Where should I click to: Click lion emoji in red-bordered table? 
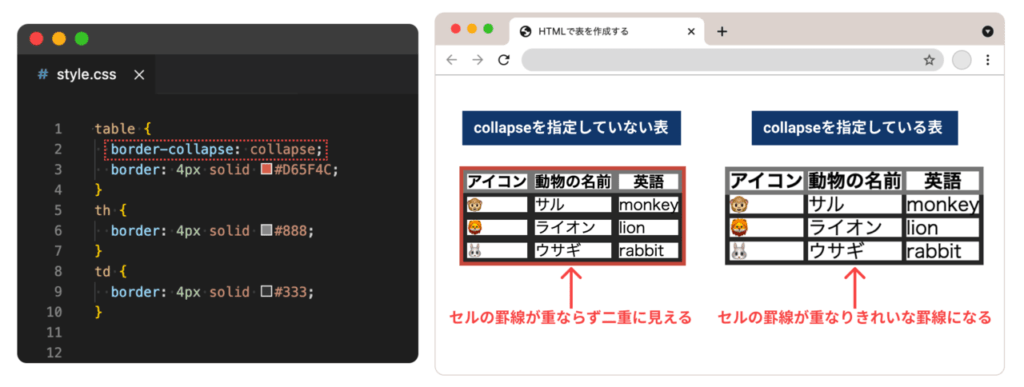475,228
